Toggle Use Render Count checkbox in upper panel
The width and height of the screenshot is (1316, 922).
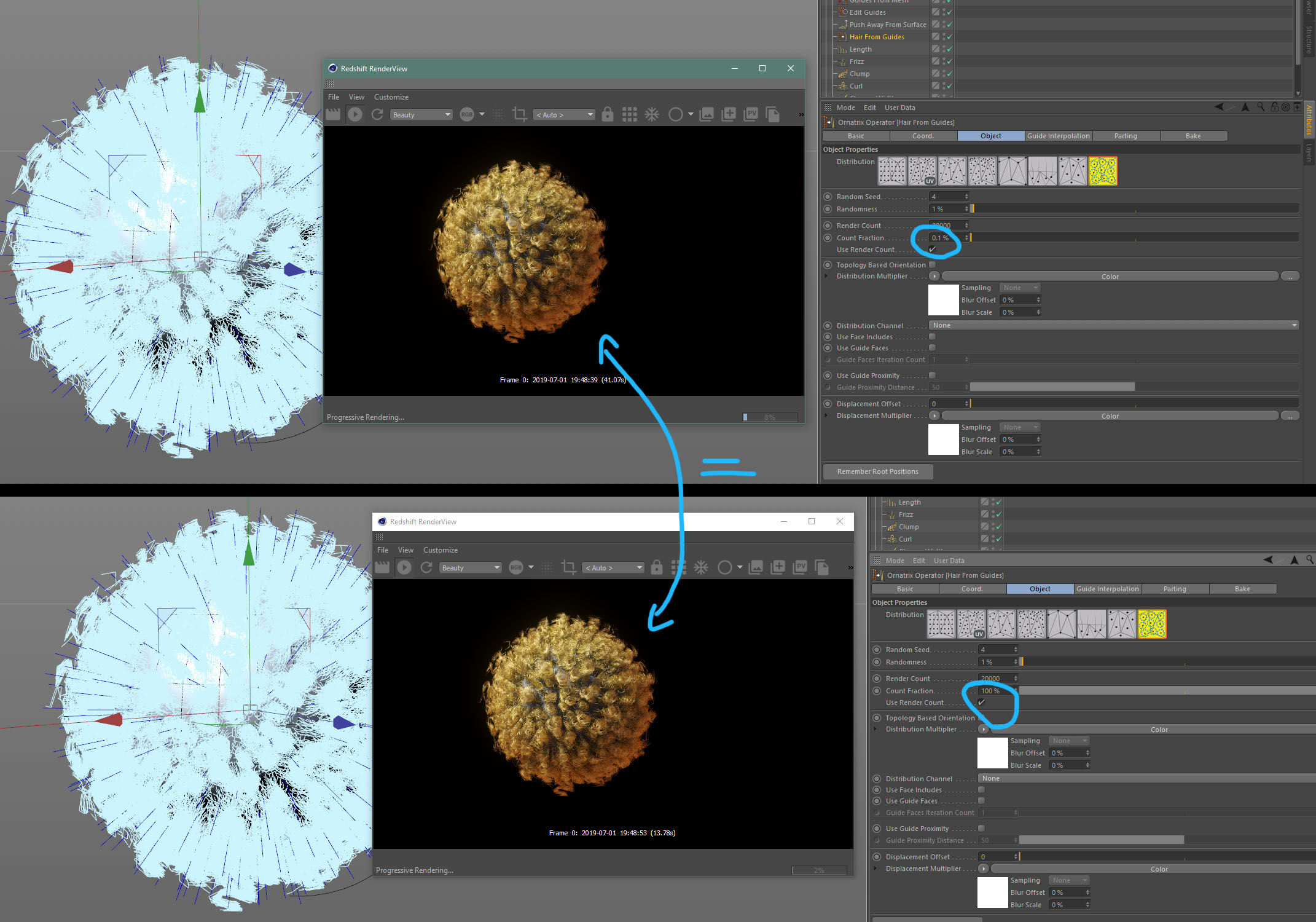click(933, 250)
